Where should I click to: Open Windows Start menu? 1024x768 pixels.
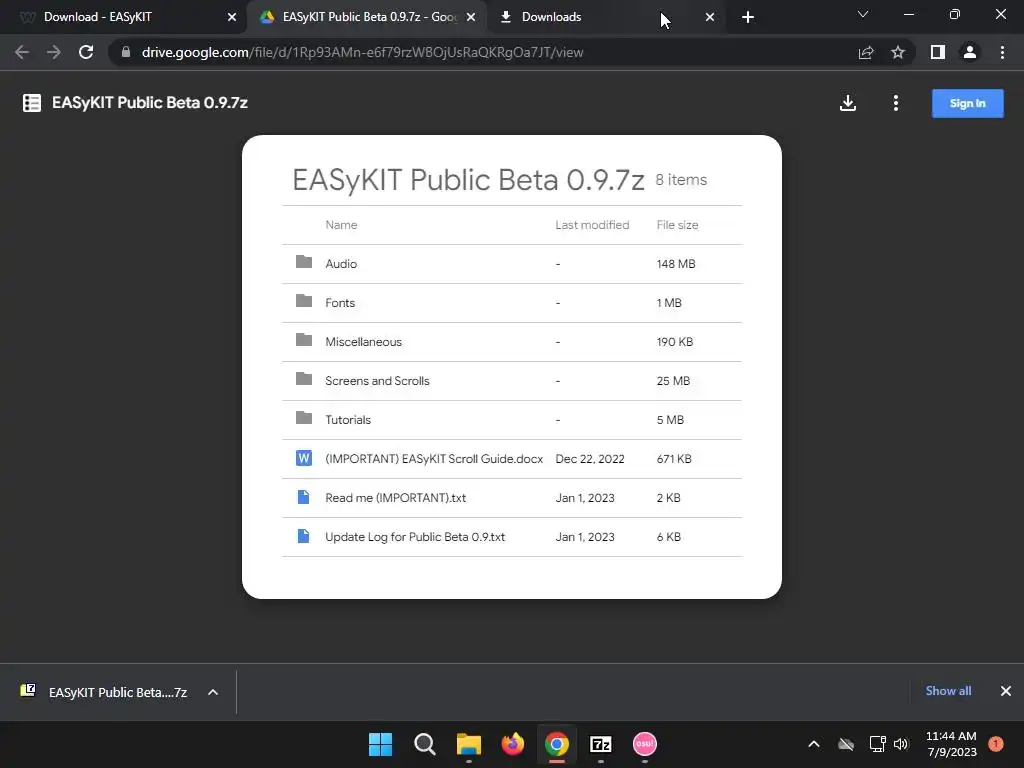pos(380,744)
